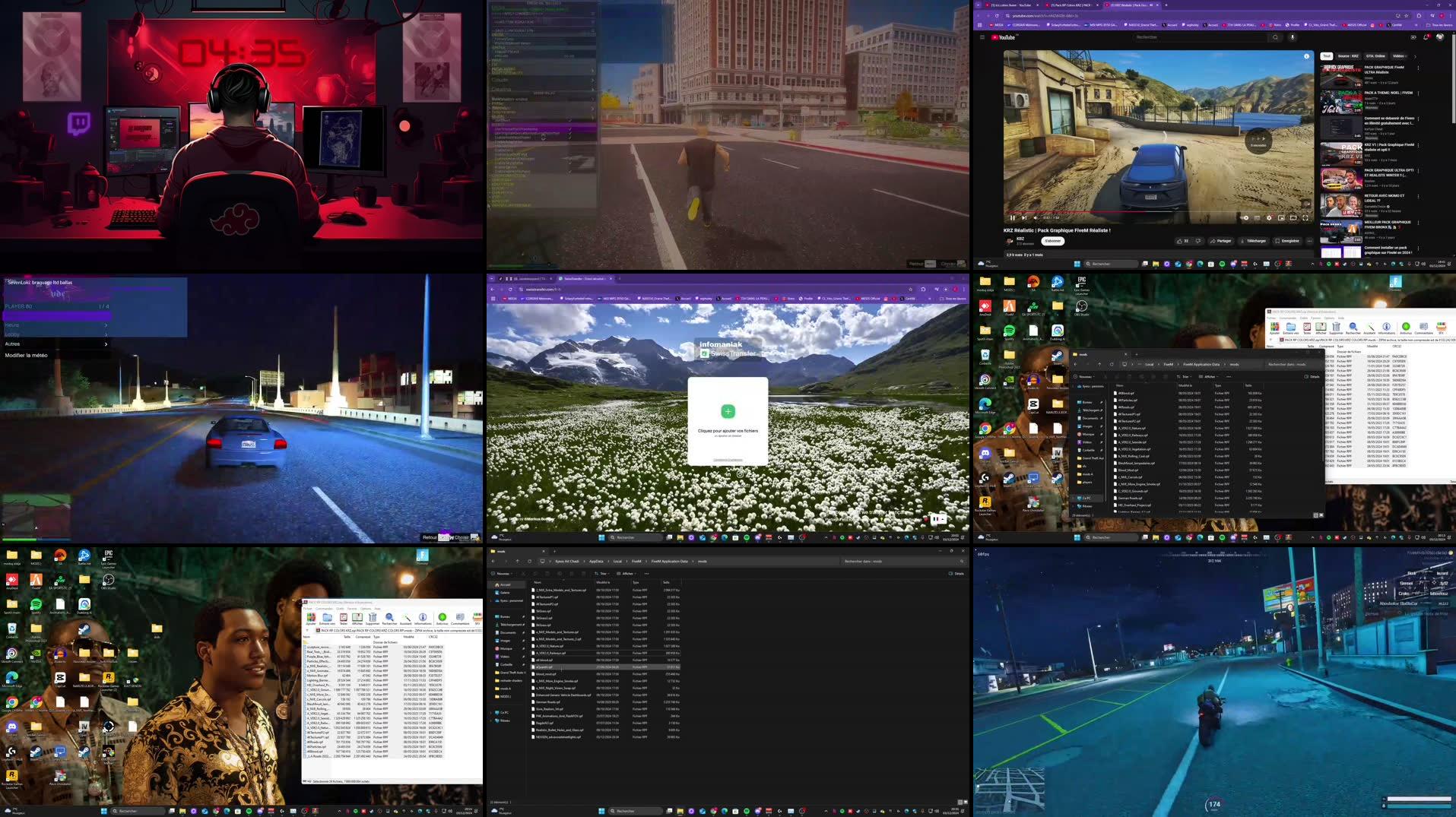Click green plus on SwissTransfer upload box
This screenshot has height=817, width=1456.
coord(728,411)
